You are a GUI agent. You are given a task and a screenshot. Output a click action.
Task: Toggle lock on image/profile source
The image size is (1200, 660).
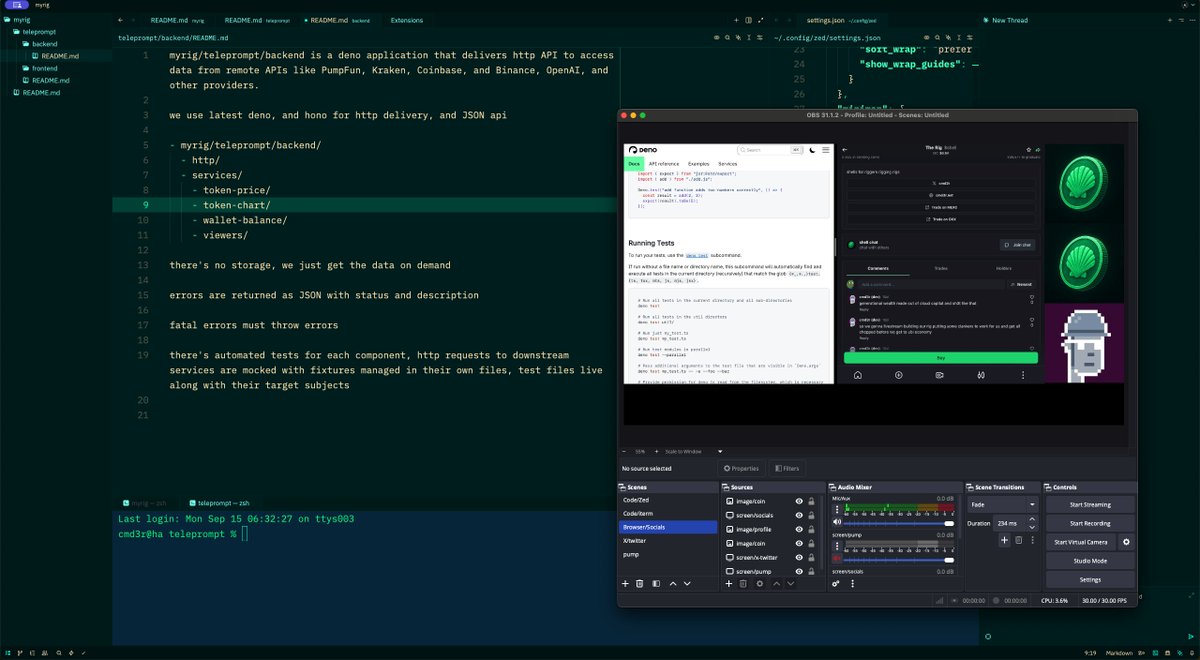[x=811, y=529]
